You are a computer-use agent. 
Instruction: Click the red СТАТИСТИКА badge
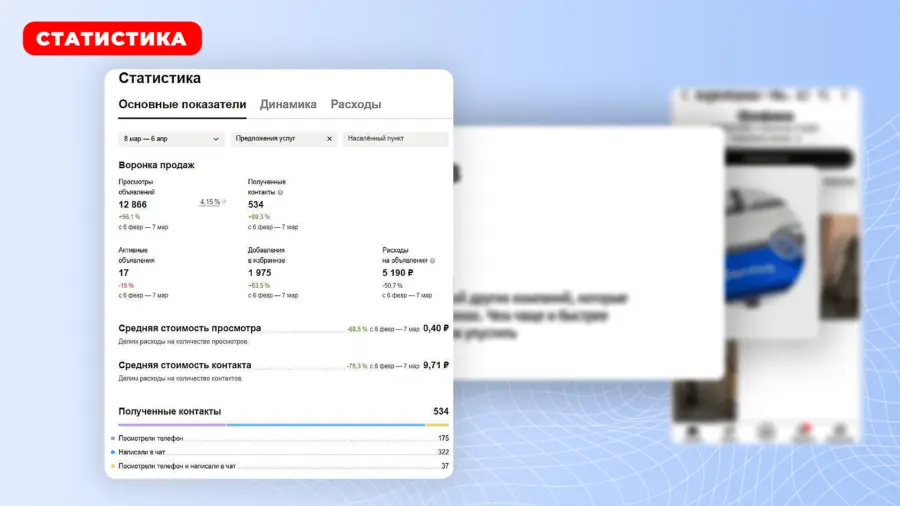click(112, 38)
